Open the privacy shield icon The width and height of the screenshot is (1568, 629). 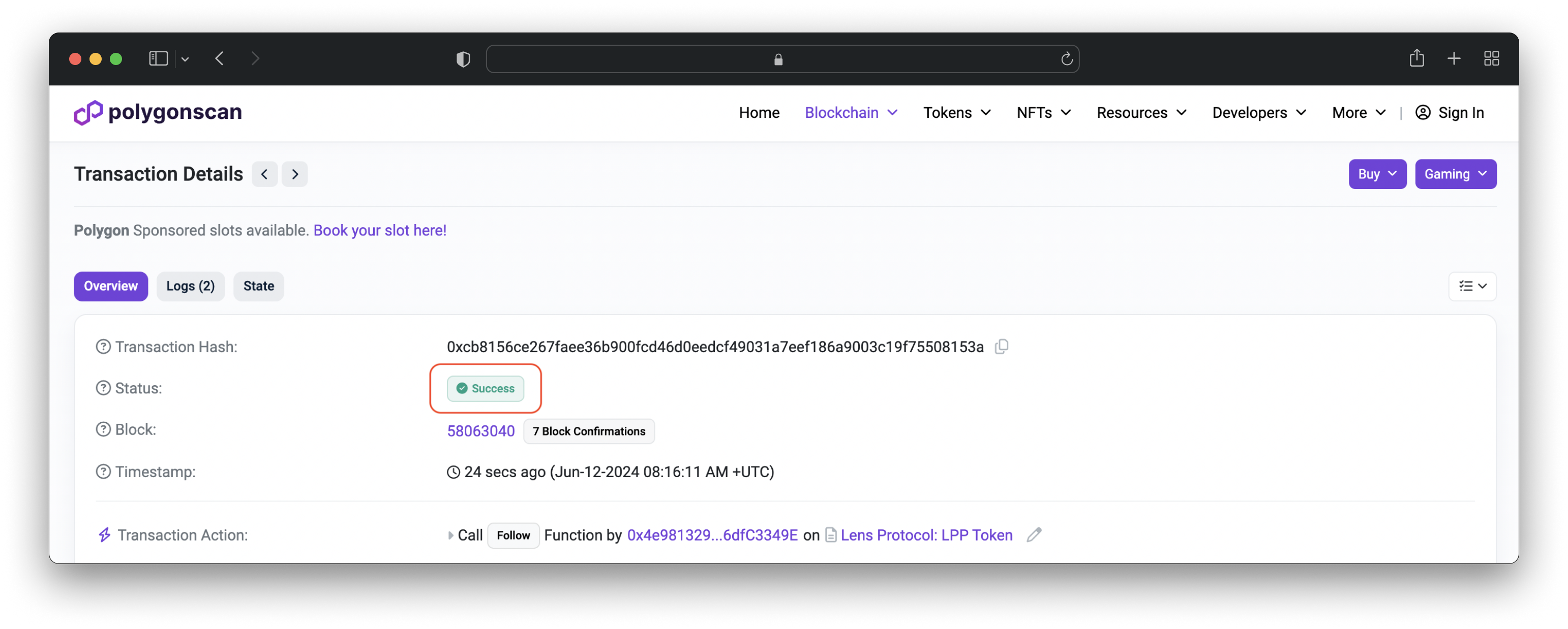click(x=463, y=59)
